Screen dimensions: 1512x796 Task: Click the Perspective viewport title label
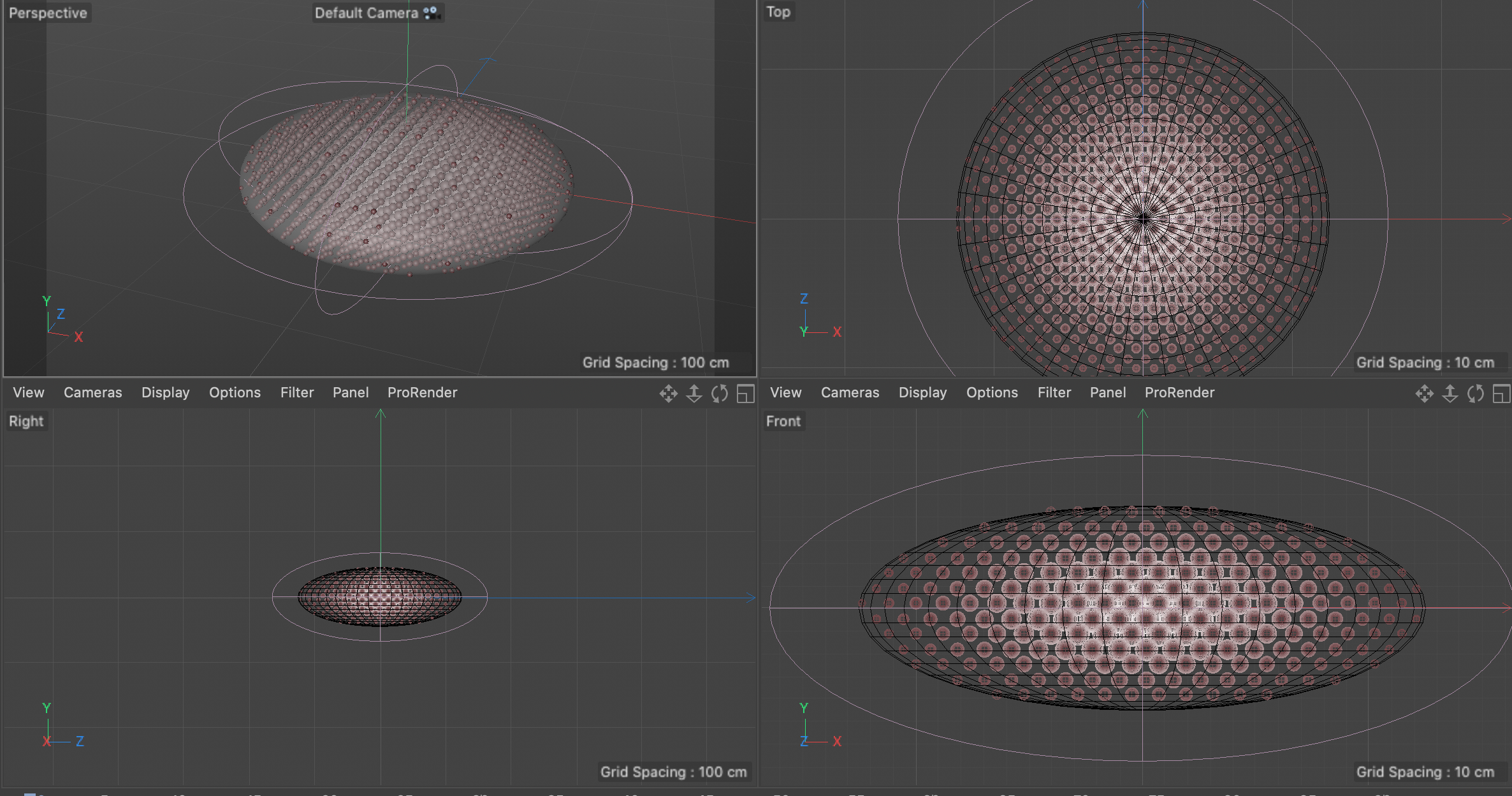pos(48,13)
